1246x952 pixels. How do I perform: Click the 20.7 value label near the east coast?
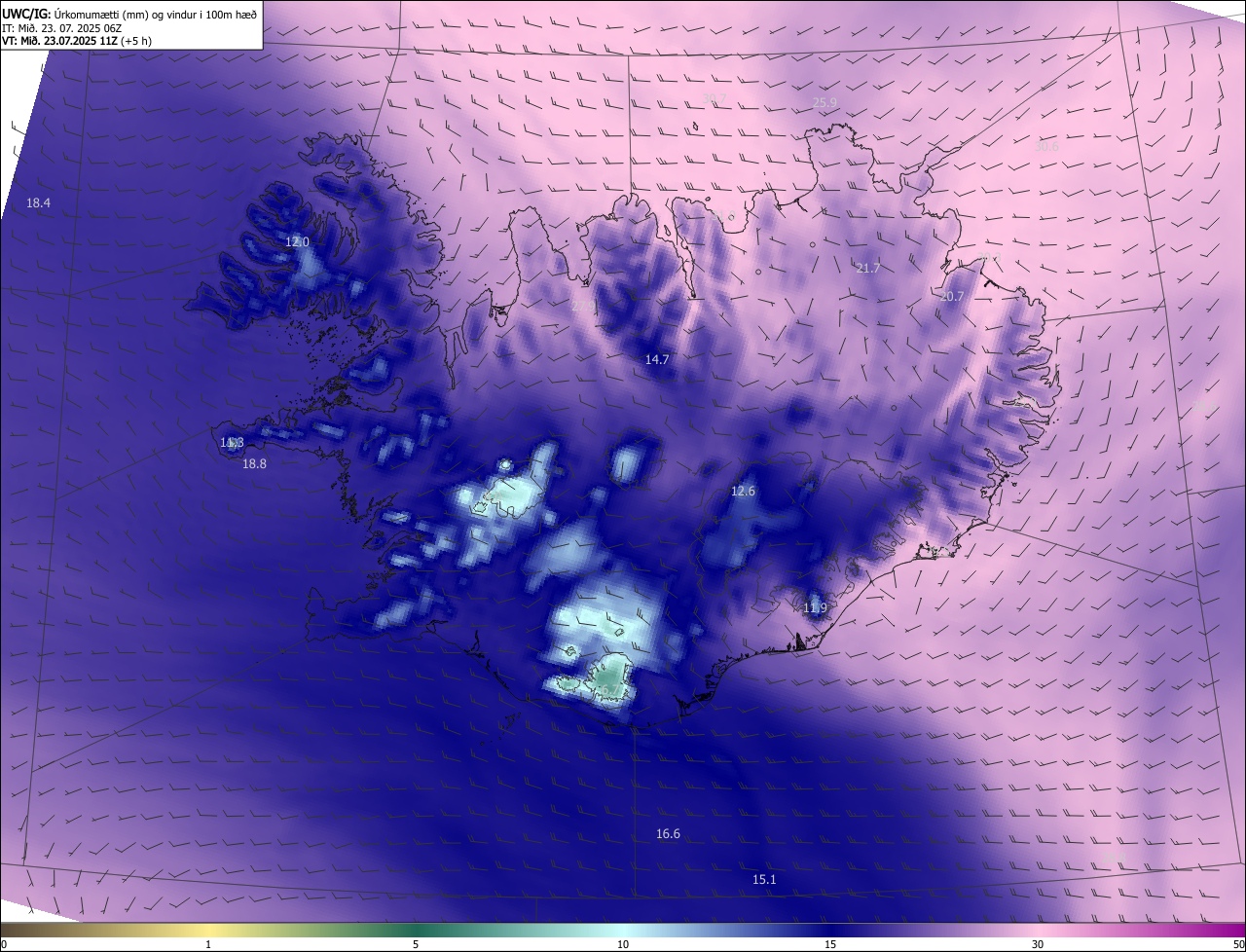pyautogui.click(x=952, y=297)
